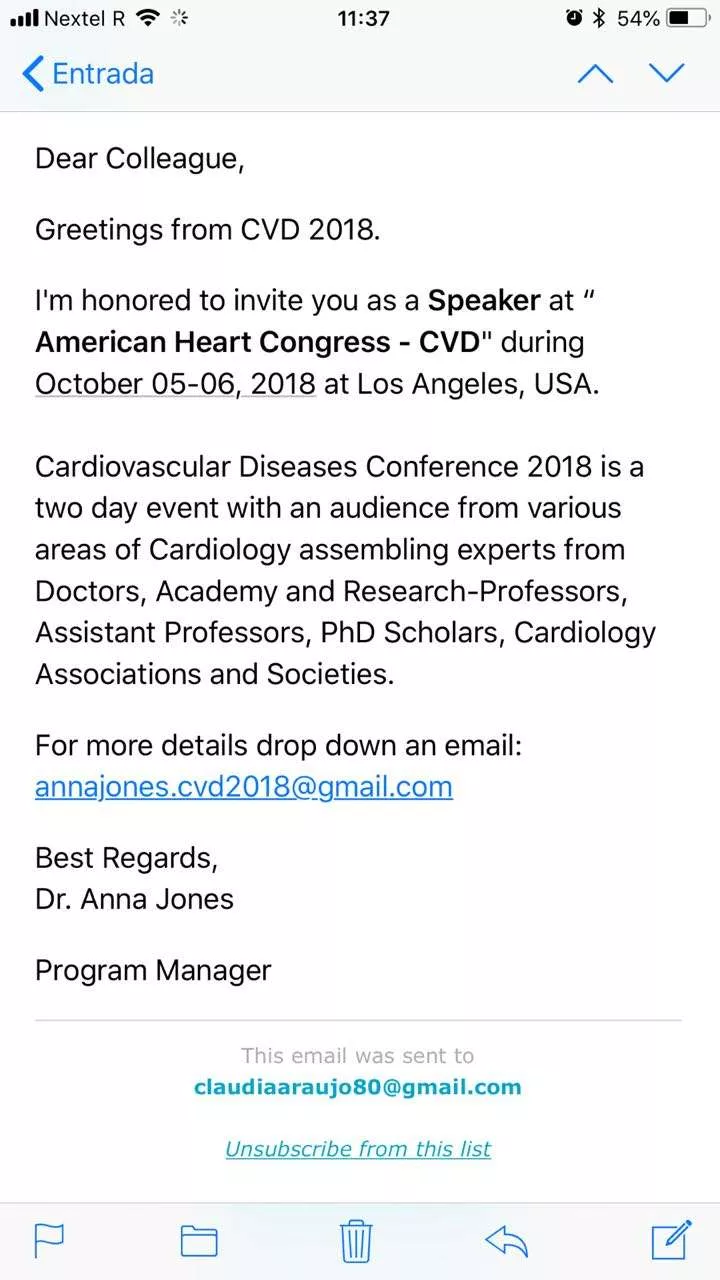The image size is (720, 1280).
Task: Tap the alarm clock status icon
Action: [x=573, y=18]
